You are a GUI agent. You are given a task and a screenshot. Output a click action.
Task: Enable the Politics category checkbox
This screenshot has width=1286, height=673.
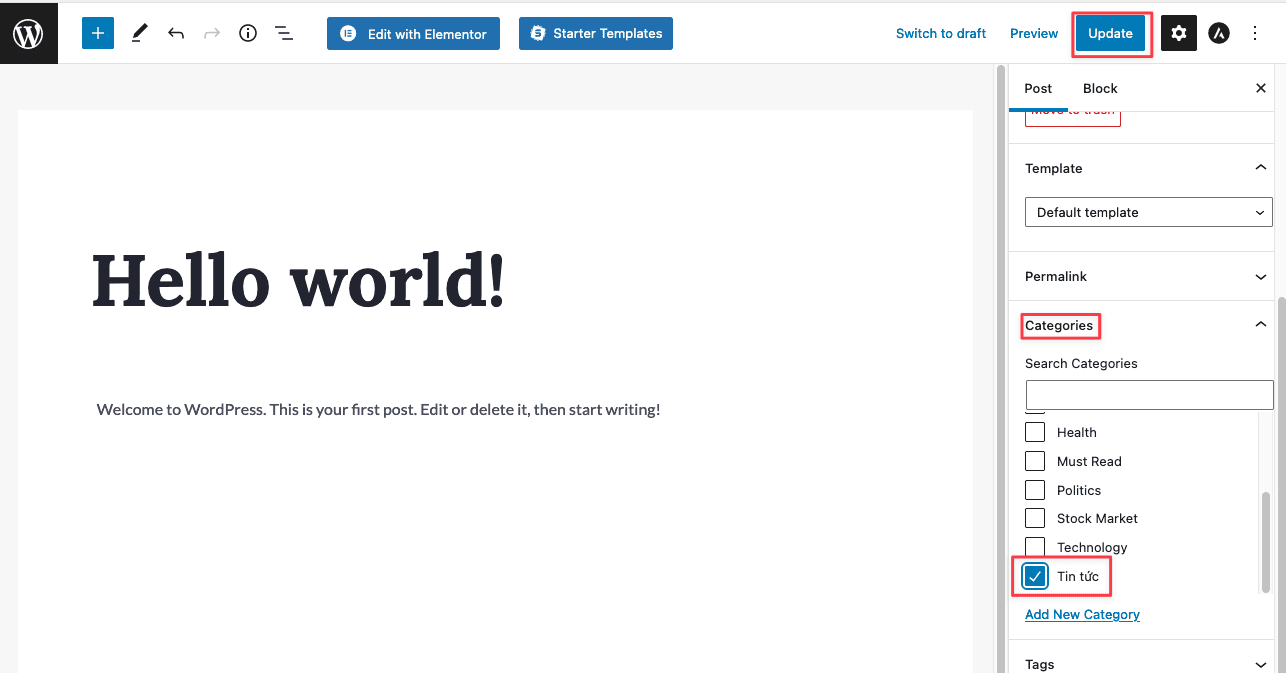point(1035,490)
